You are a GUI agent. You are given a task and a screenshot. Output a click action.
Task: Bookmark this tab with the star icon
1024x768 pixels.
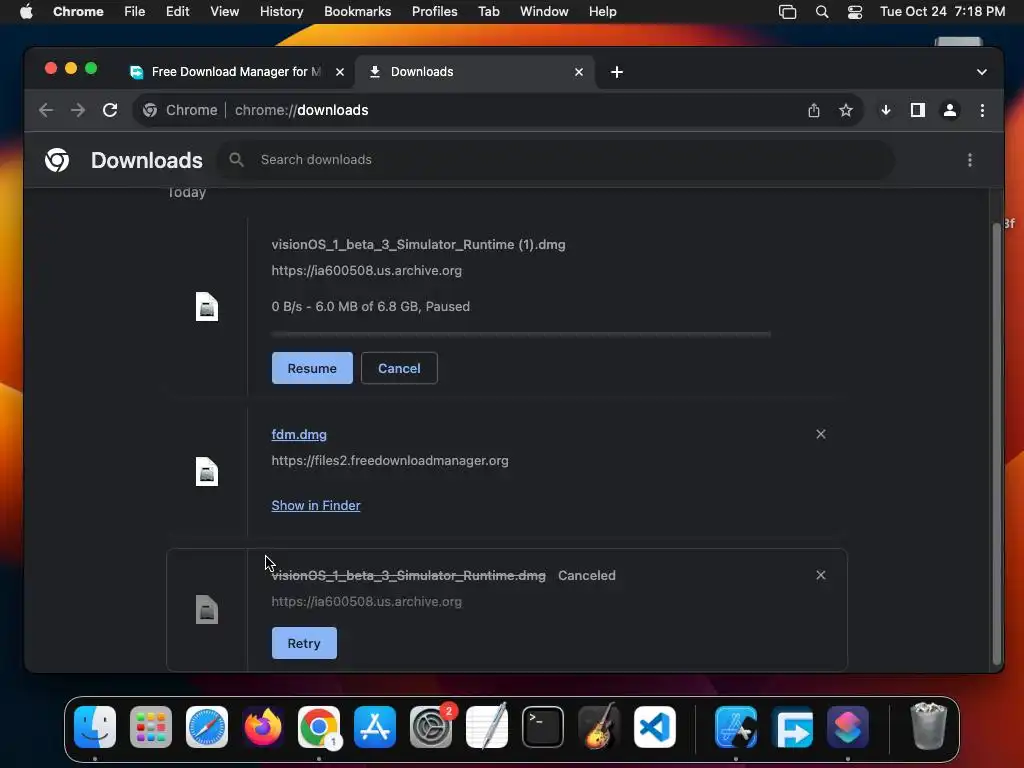coord(846,110)
